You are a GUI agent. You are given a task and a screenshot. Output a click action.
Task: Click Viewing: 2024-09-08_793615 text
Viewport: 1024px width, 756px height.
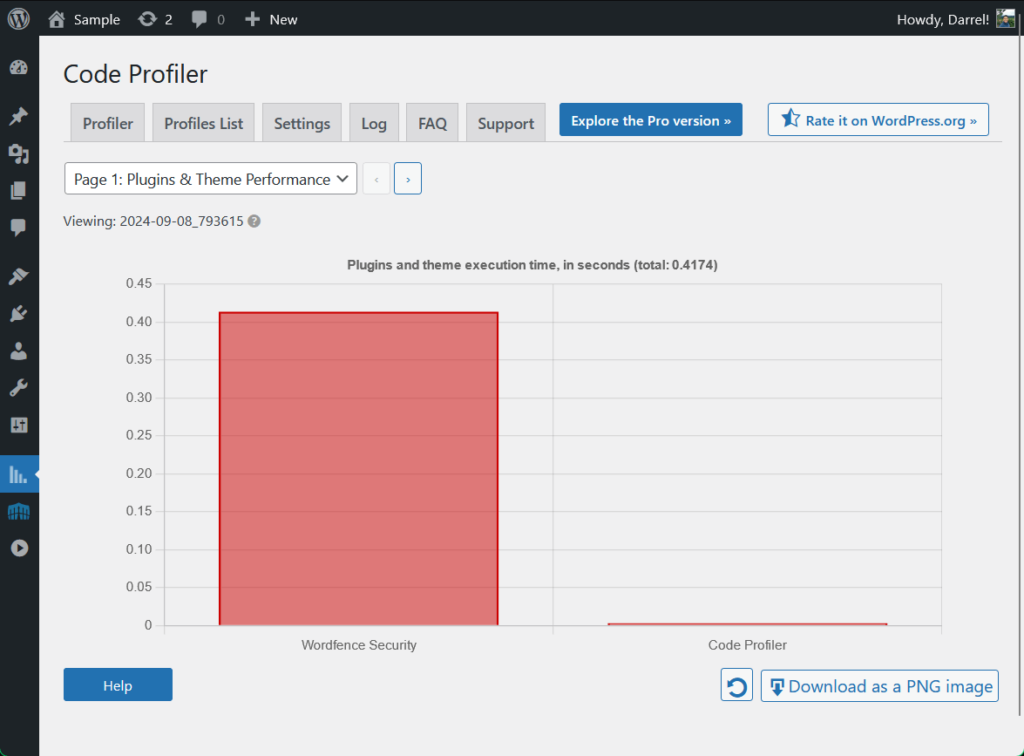153,221
